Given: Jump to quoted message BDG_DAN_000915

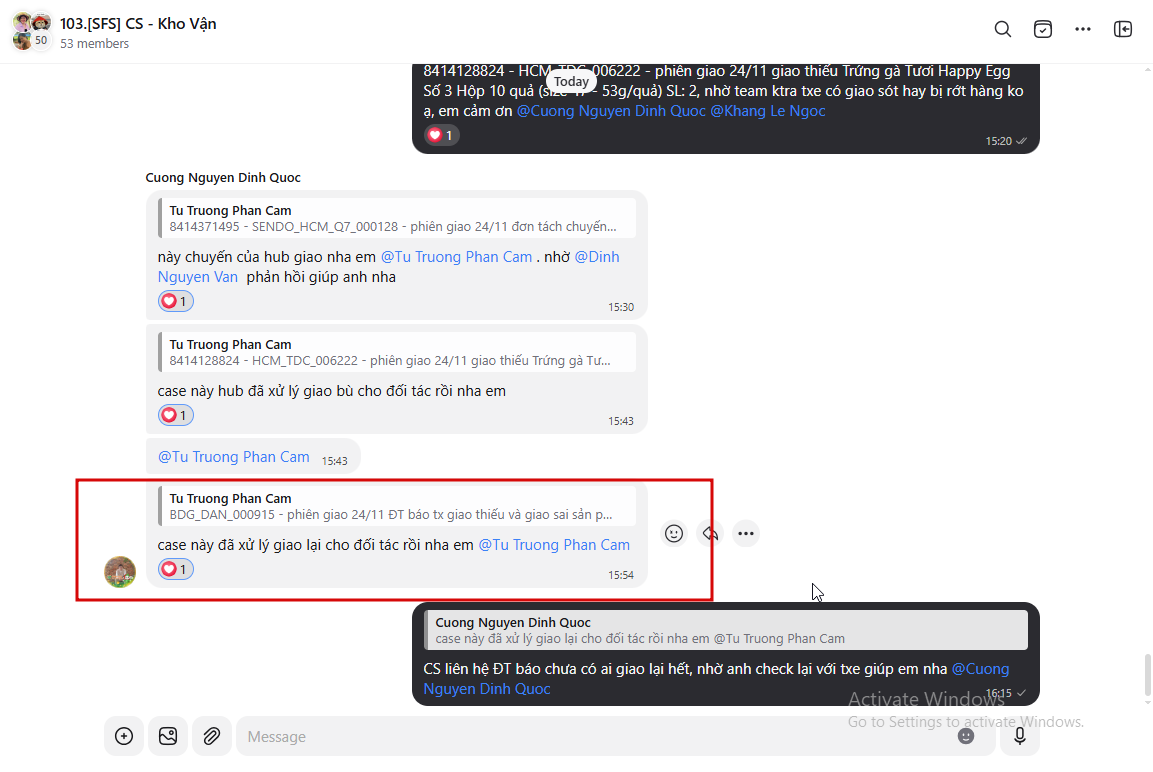Looking at the screenshot, I should coord(397,507).
